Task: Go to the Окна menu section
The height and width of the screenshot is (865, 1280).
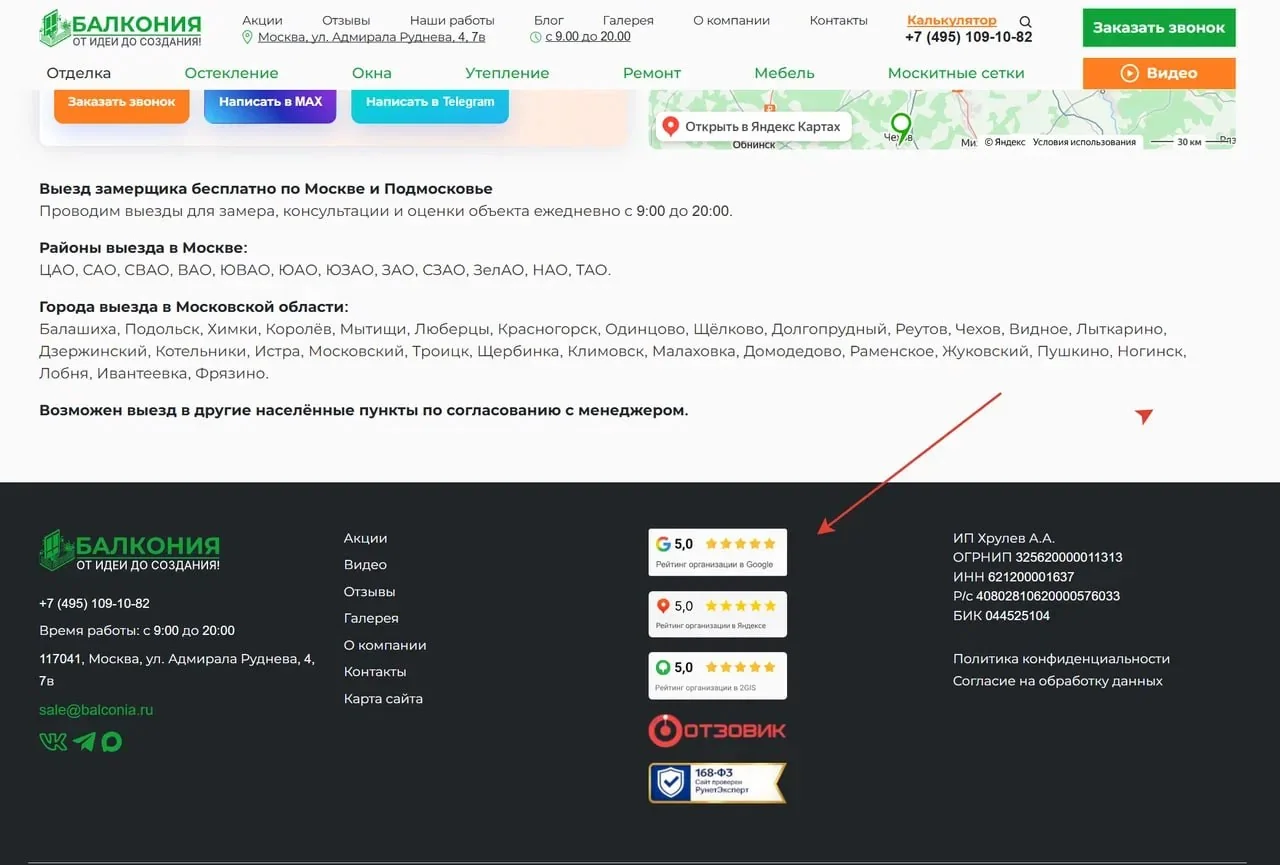Action: 371,73
